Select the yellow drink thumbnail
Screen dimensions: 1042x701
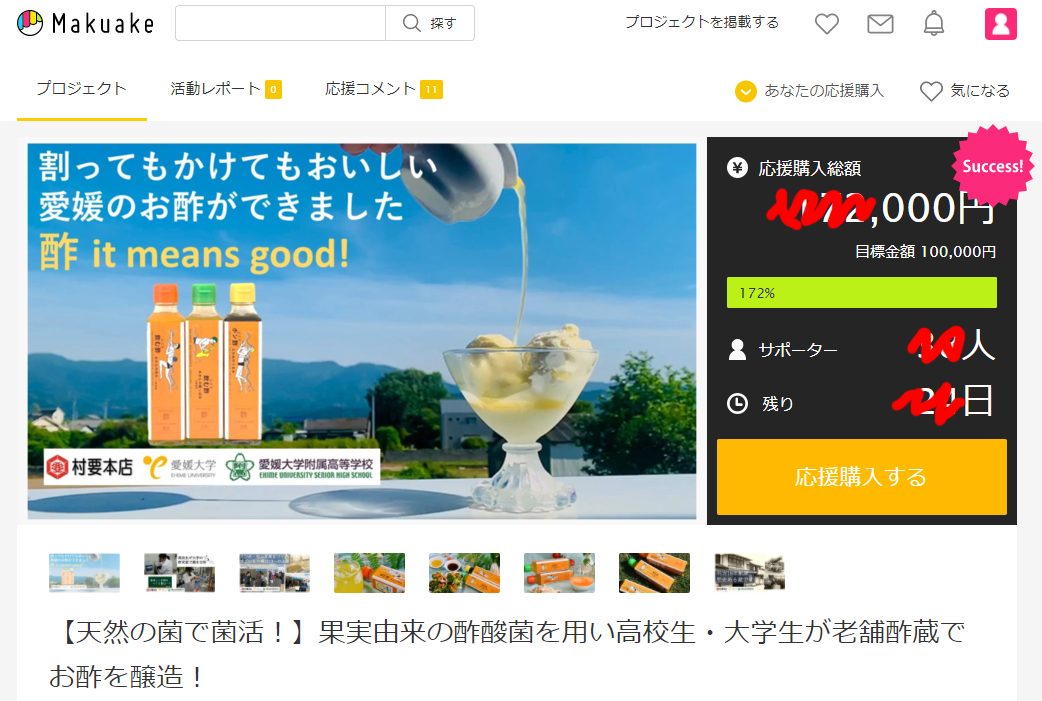pos(369,572)
